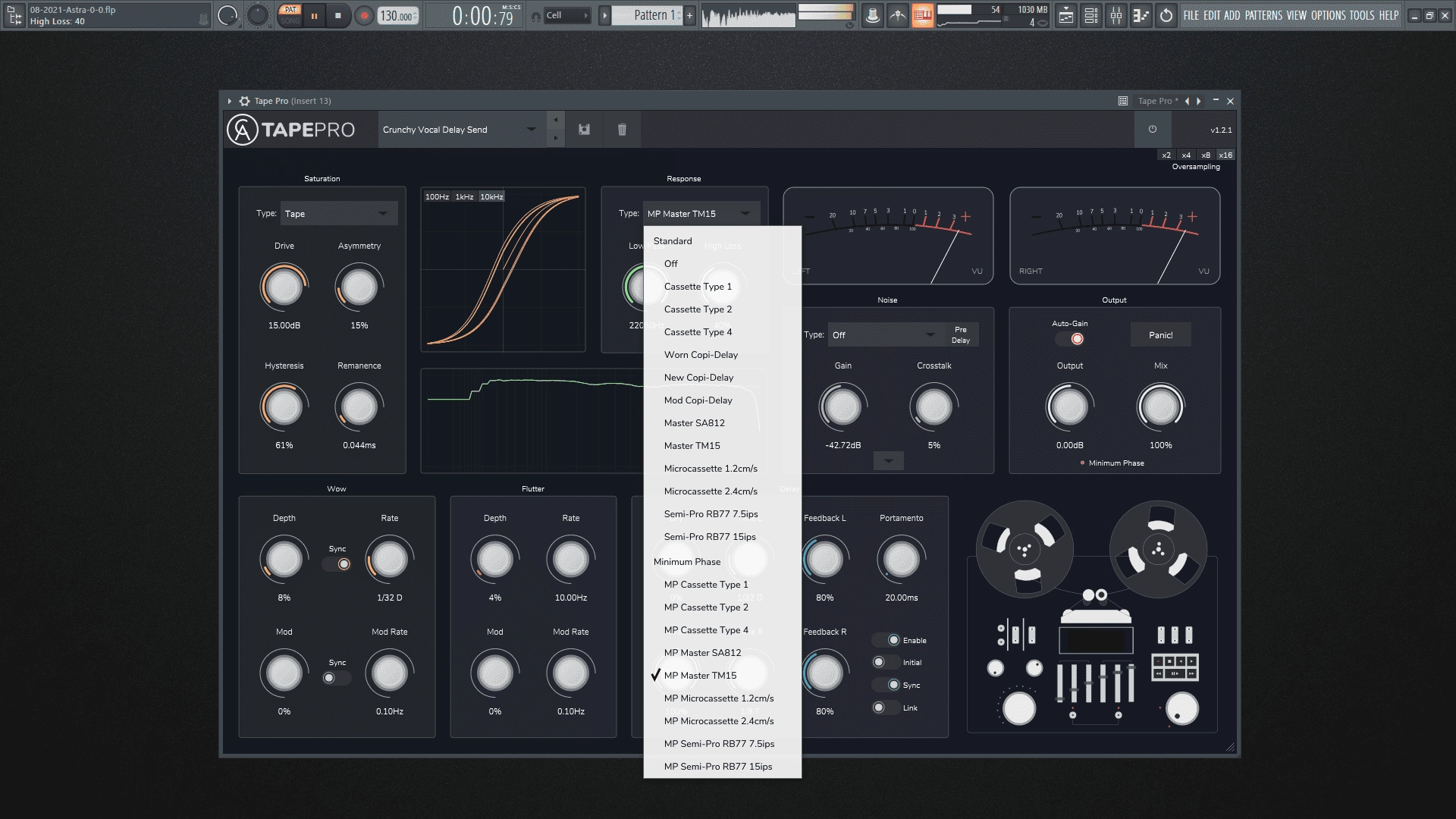Click the record button in transport

pos(365,15)
